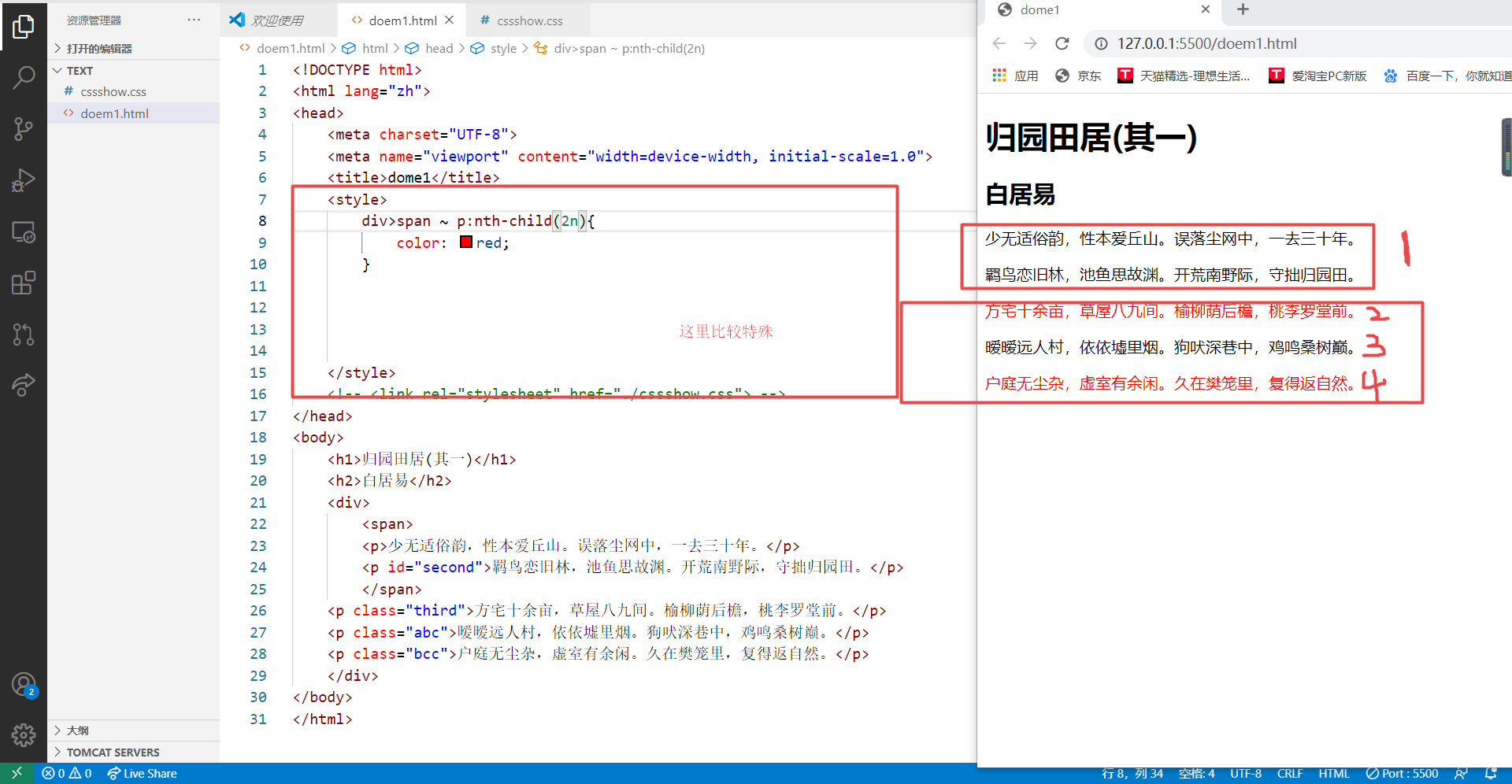Open the Extensions view
1512x784 pixels.
click(24, 283)
